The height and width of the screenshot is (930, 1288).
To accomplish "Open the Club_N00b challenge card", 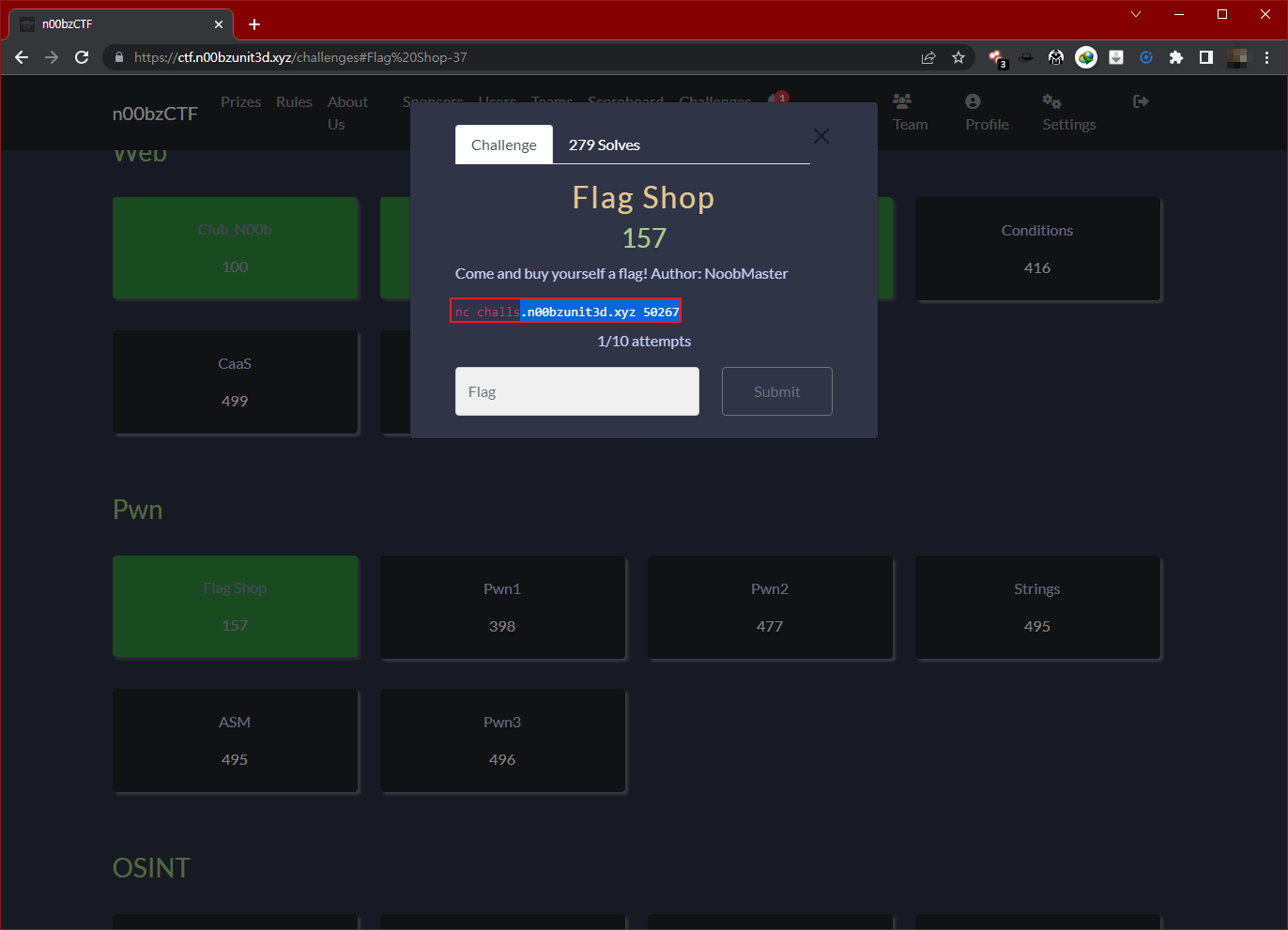I will pos(235,248).
